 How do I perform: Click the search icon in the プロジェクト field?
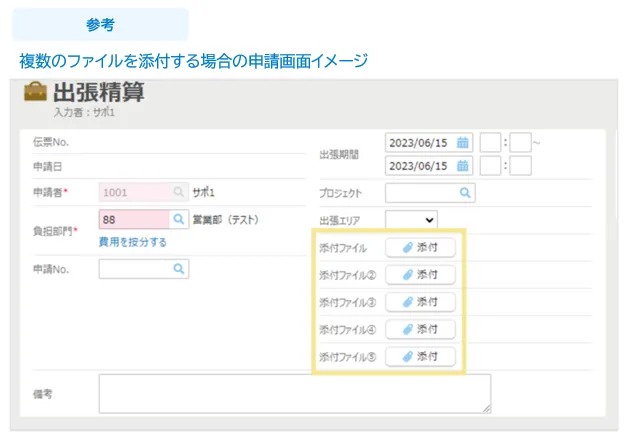point(465,193)
